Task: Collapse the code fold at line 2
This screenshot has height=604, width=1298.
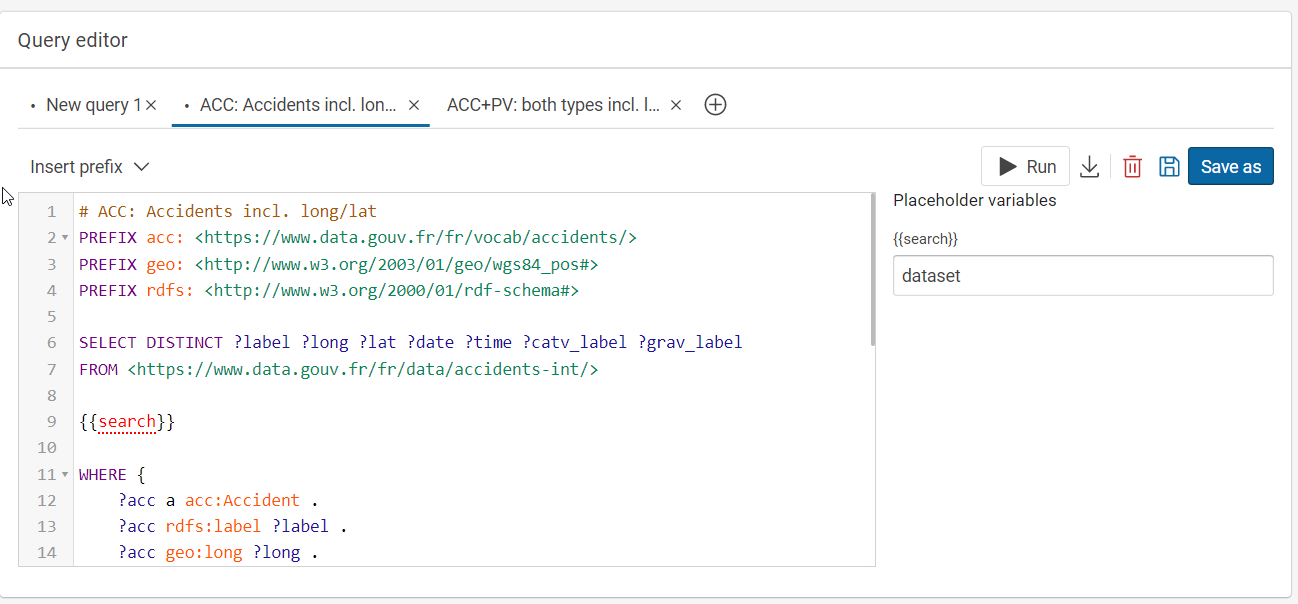Action: tap(65, 238)
